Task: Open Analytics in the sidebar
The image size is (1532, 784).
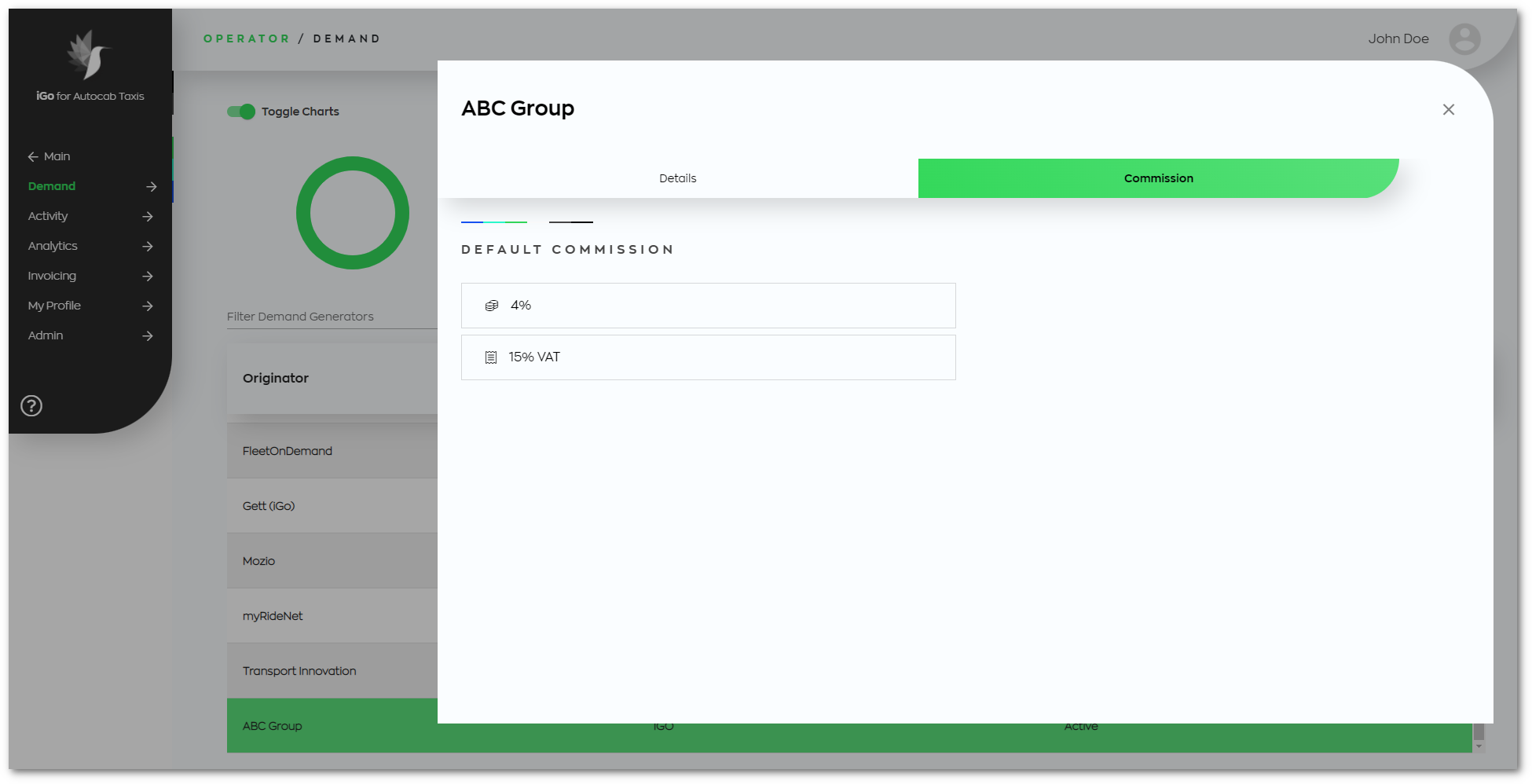Action: (x=53, y=246)
